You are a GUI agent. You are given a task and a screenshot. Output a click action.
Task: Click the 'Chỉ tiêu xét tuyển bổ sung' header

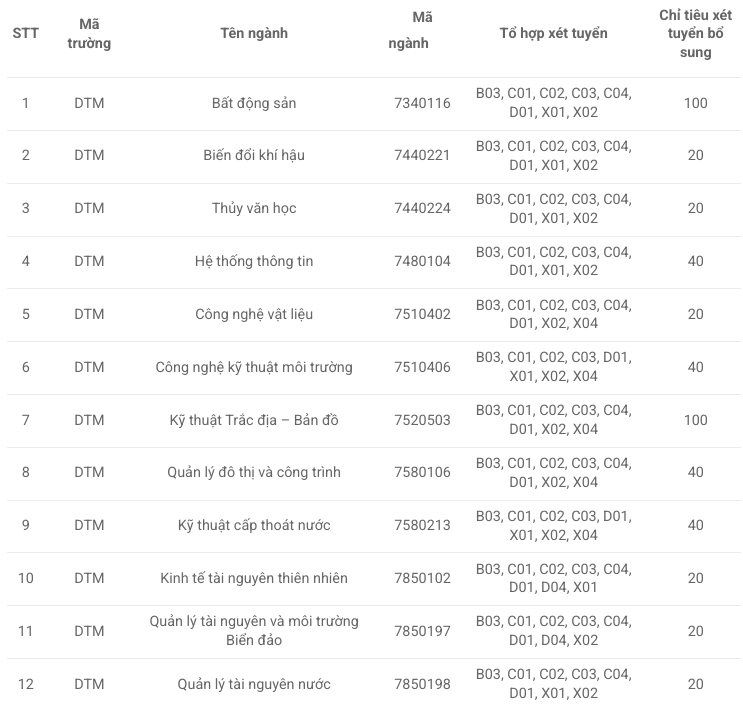[695, 33]
